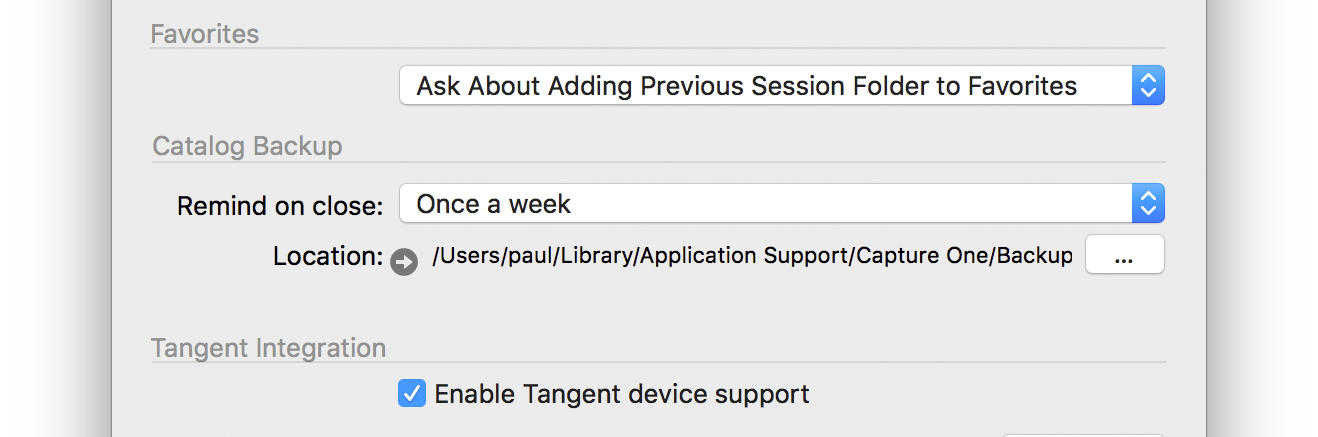1318x437 pixels.
Task: Click the 'Enable Tangent device support' label text
Action: (621, 394)
